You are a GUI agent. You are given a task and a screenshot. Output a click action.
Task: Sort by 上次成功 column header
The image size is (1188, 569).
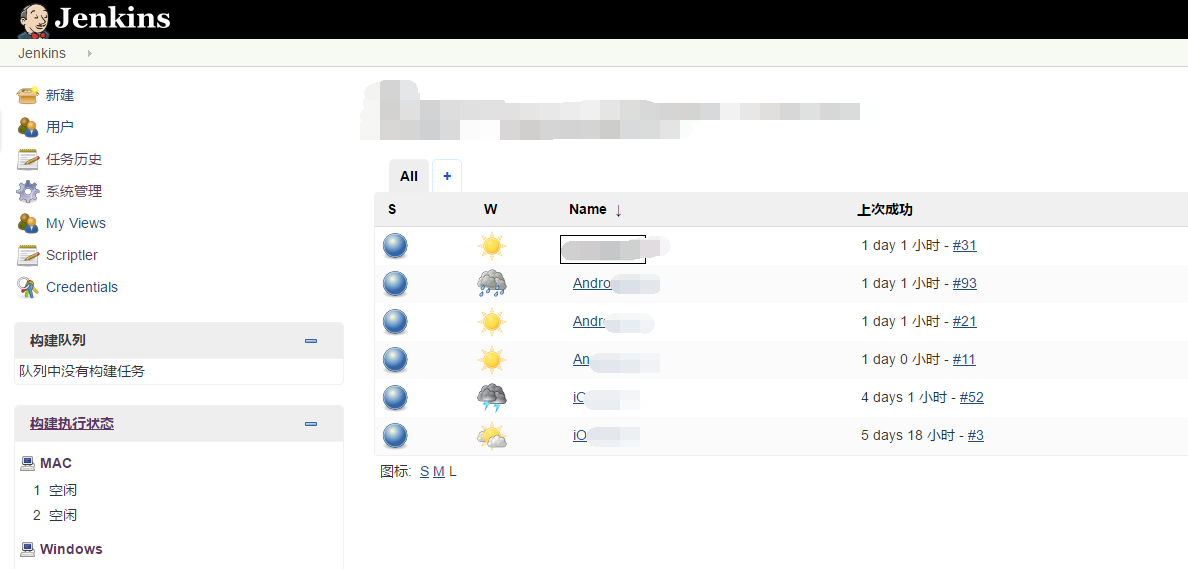coord(884,210)
